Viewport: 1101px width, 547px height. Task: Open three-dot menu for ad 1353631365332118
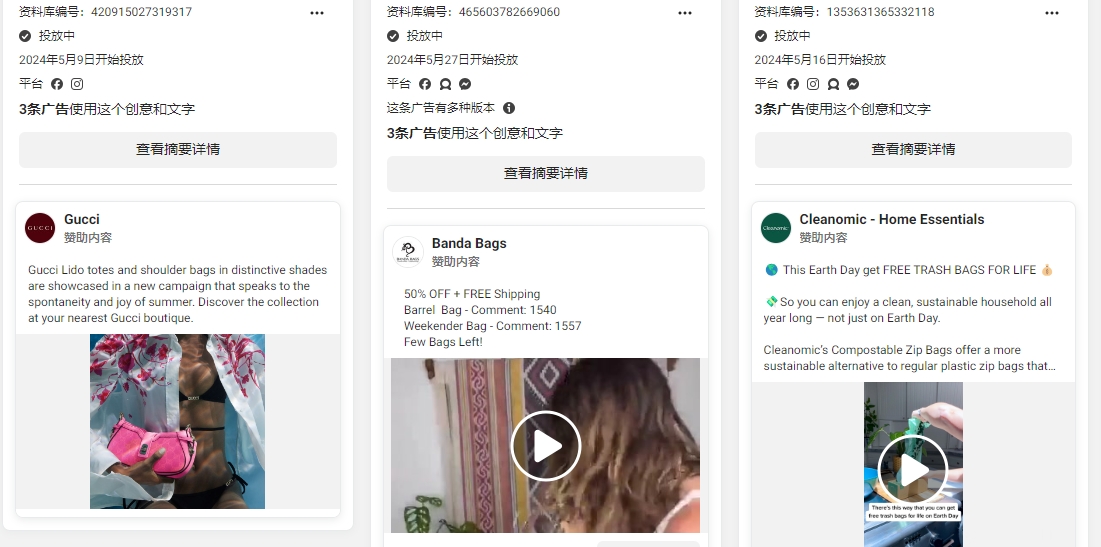(1052, 13)
